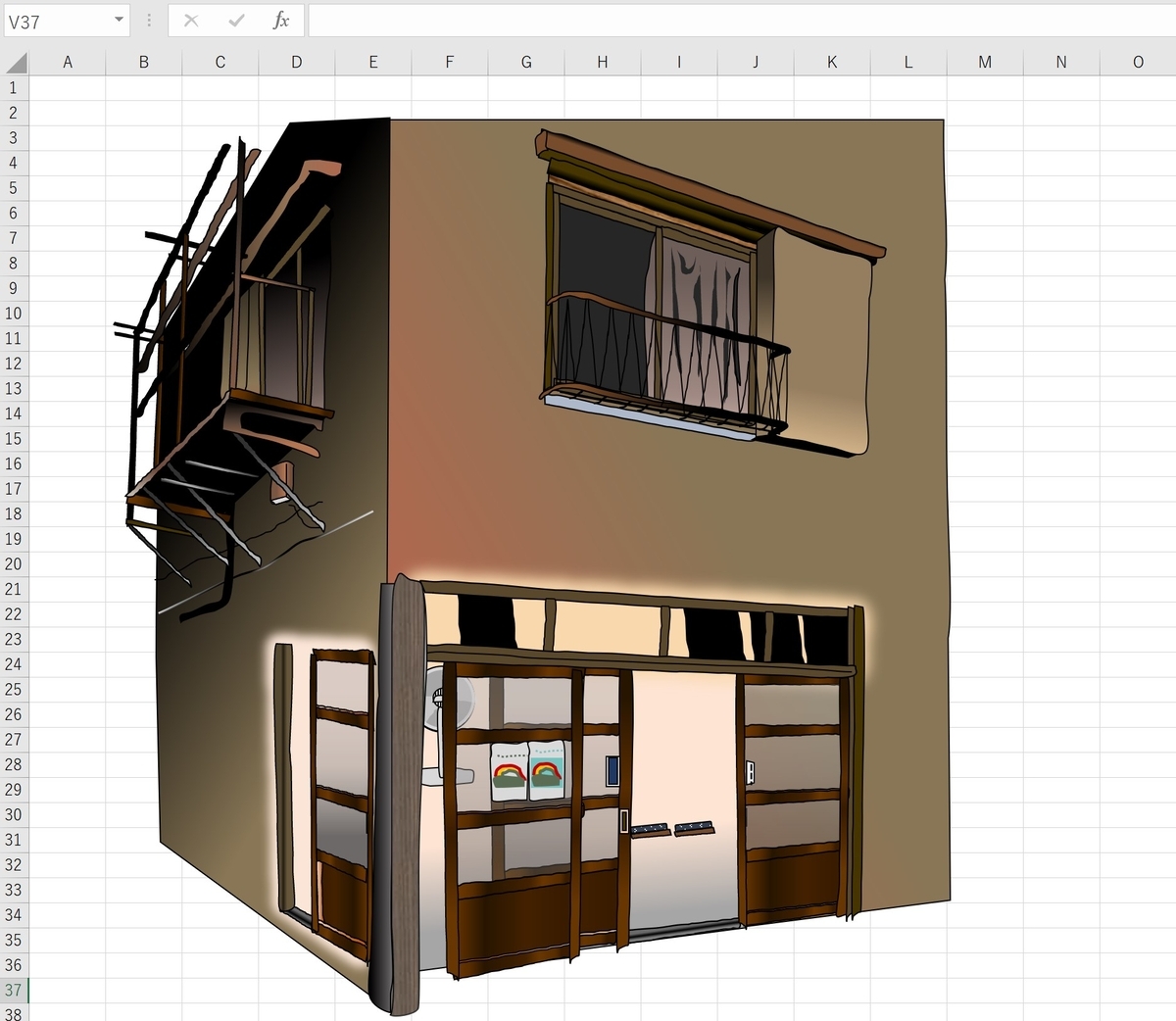Select row 8 via its row header
Viewport: 1176px width, 1021px height.
(14, 264)
